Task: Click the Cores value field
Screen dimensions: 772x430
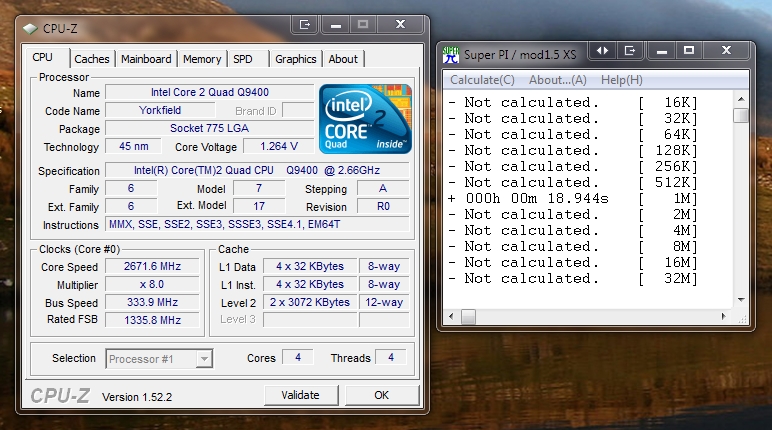Action: click(x=298, y=357)
